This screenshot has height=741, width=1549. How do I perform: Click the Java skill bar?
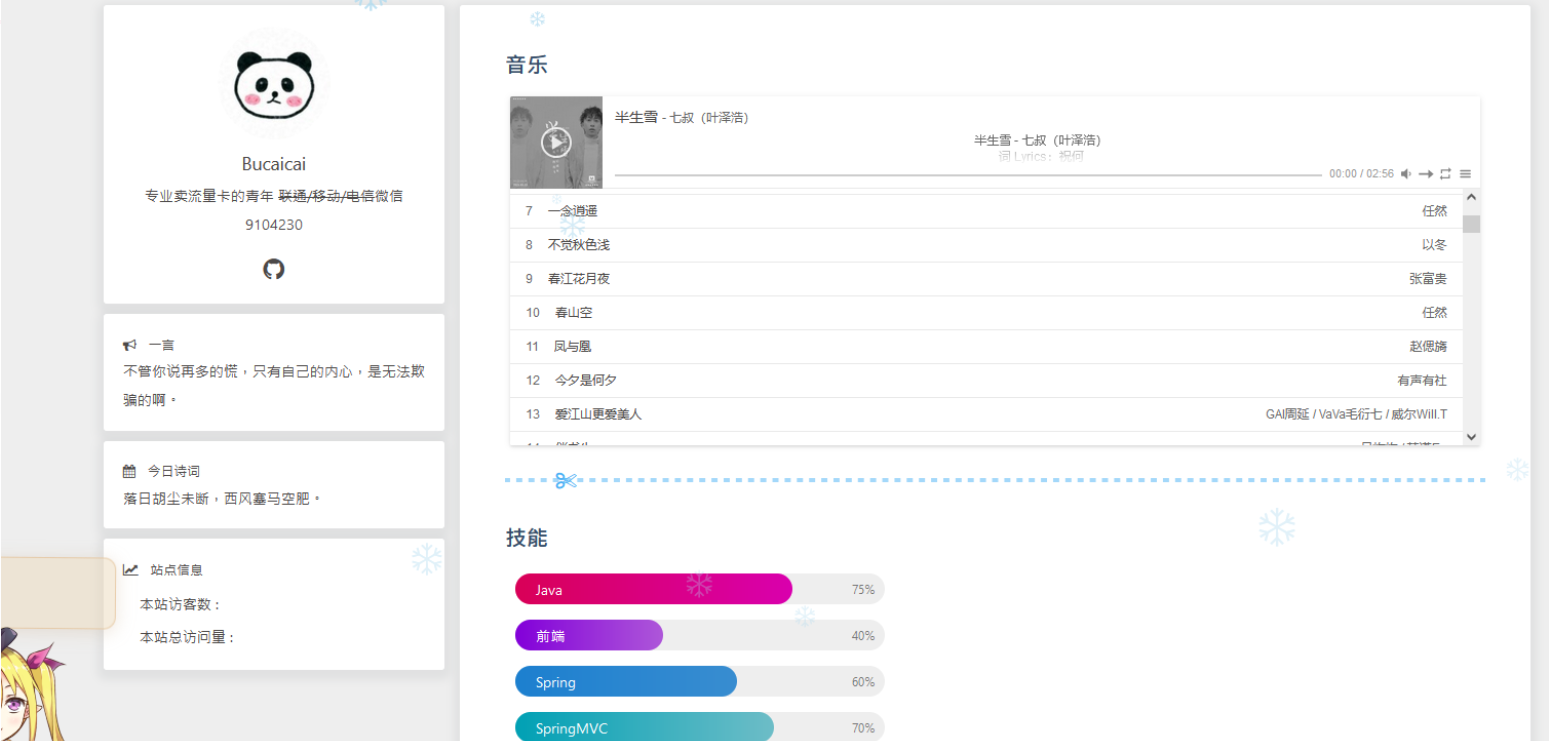(653, 590)
